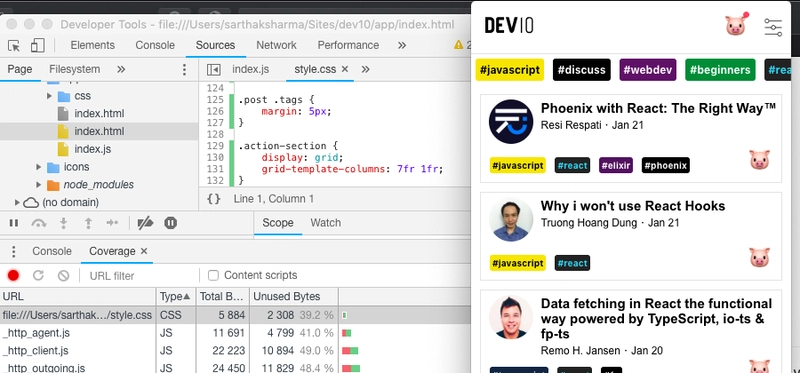The image size is (800, 373).
Task: Click the reload coverage icon
Action: tap(38, 276)
